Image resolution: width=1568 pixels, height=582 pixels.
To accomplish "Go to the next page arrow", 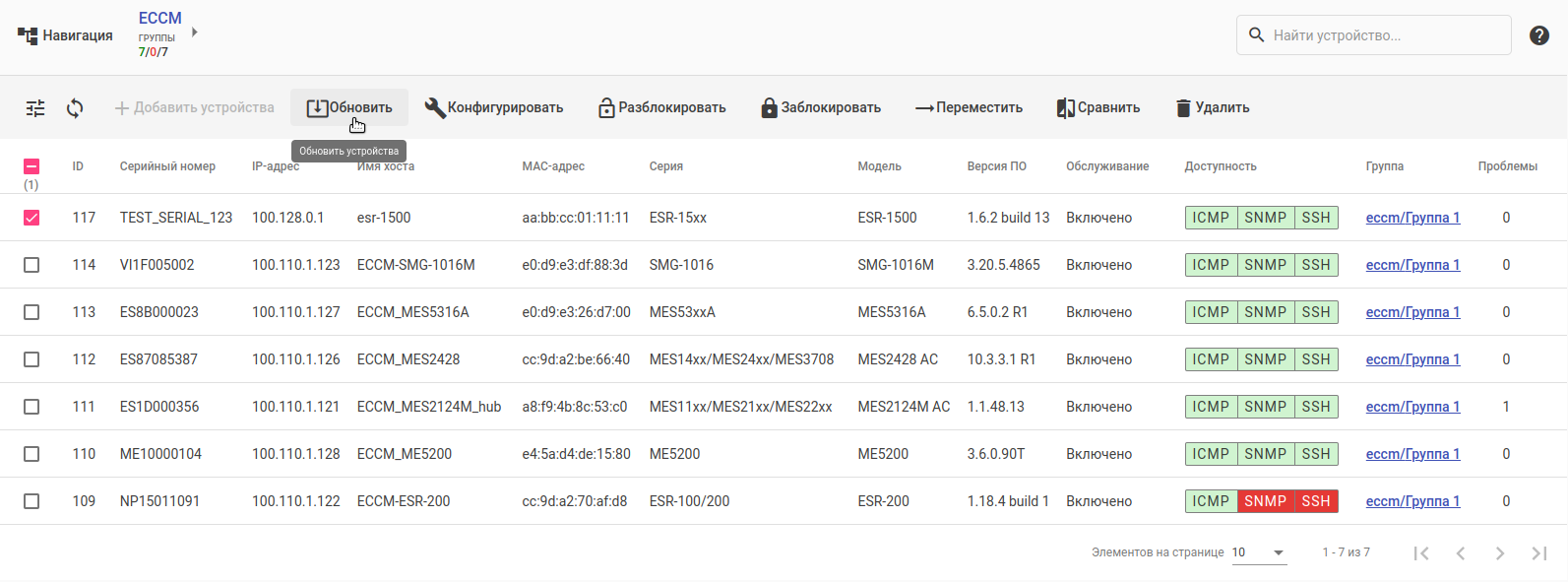I will (x=1499, y=553).
